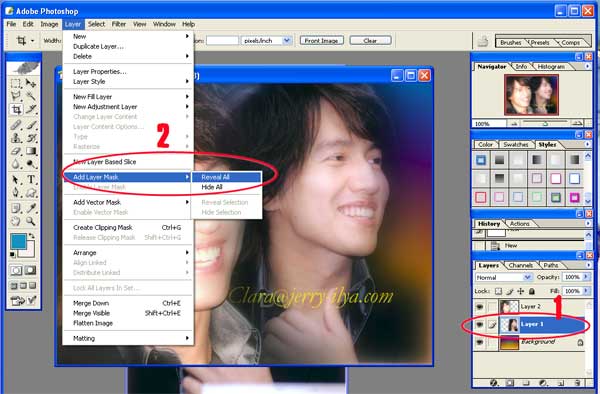Viewport: 600px width, 394px height.
Task: Choose Duplicate Layer… menu entry
Action: [x=128, y=46]
